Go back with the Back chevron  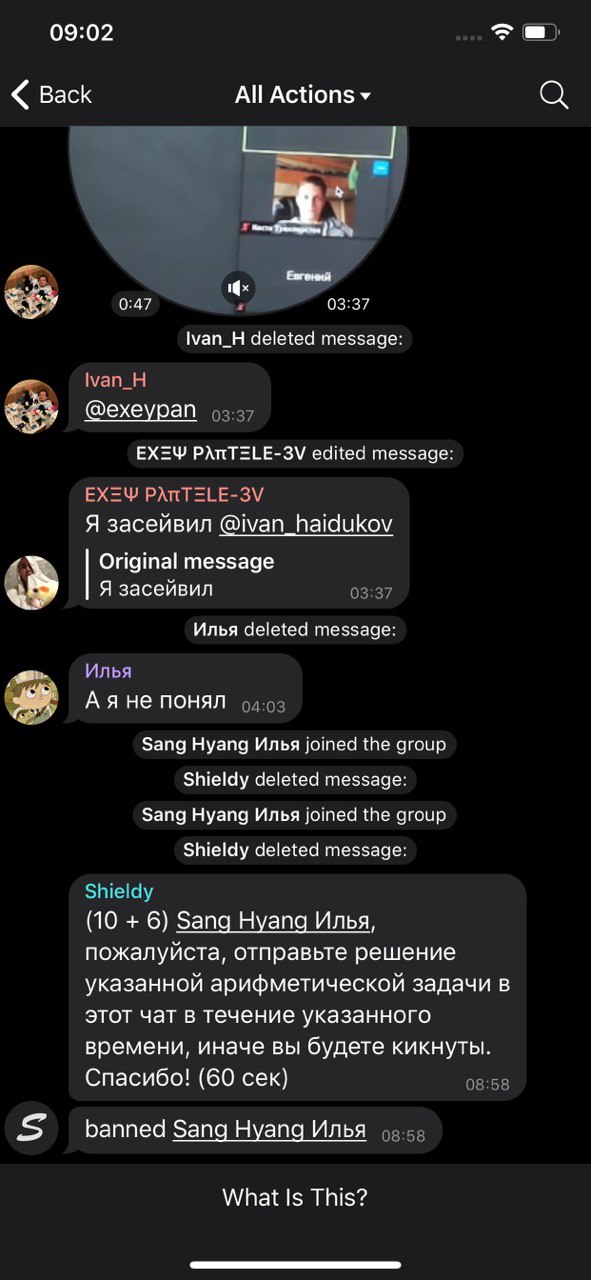tap(51, 95)
